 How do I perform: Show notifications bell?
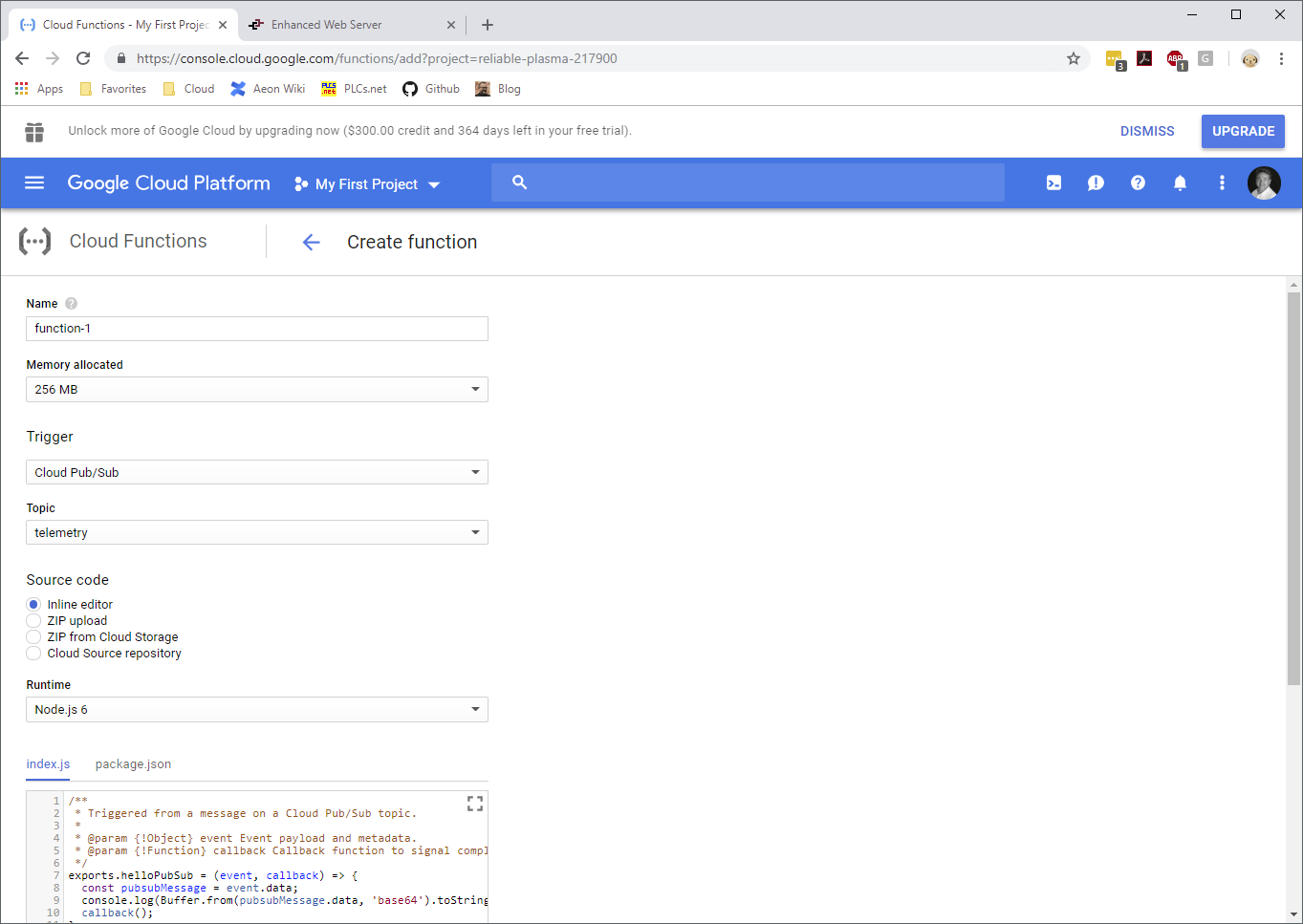(x=1180, y=183)
